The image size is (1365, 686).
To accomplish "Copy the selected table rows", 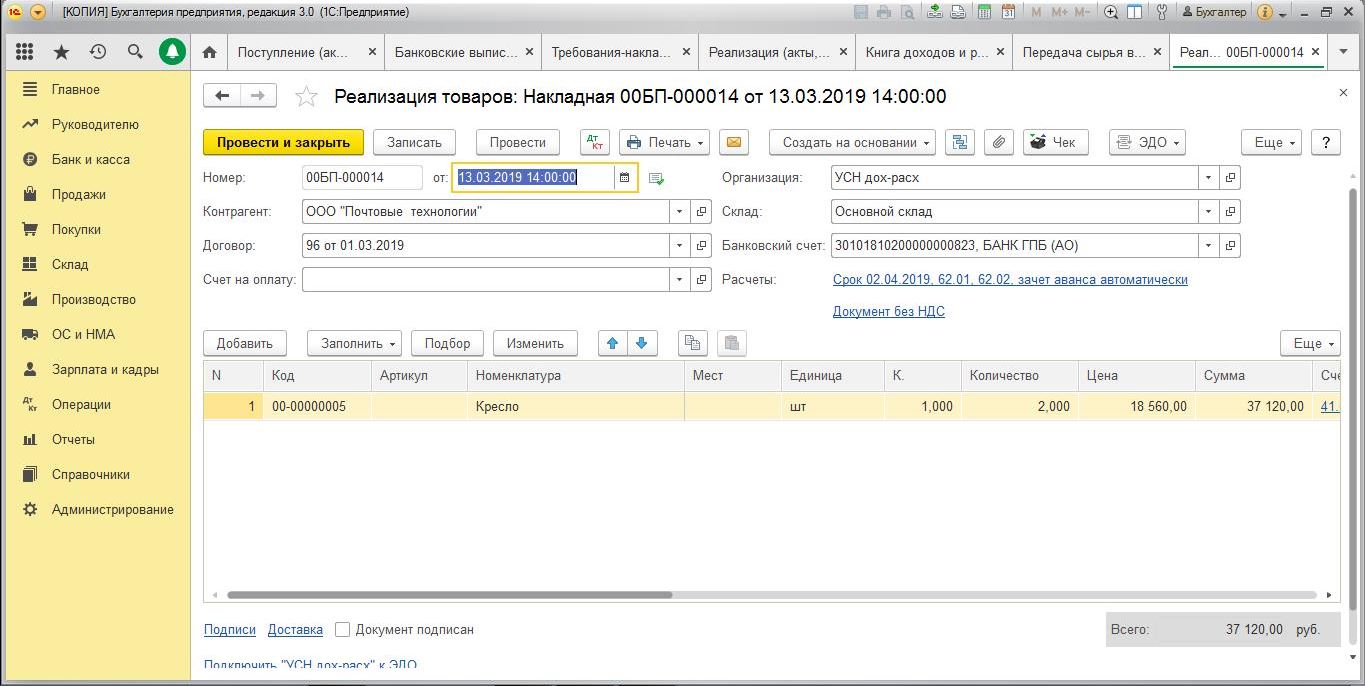I will point(692,343).
